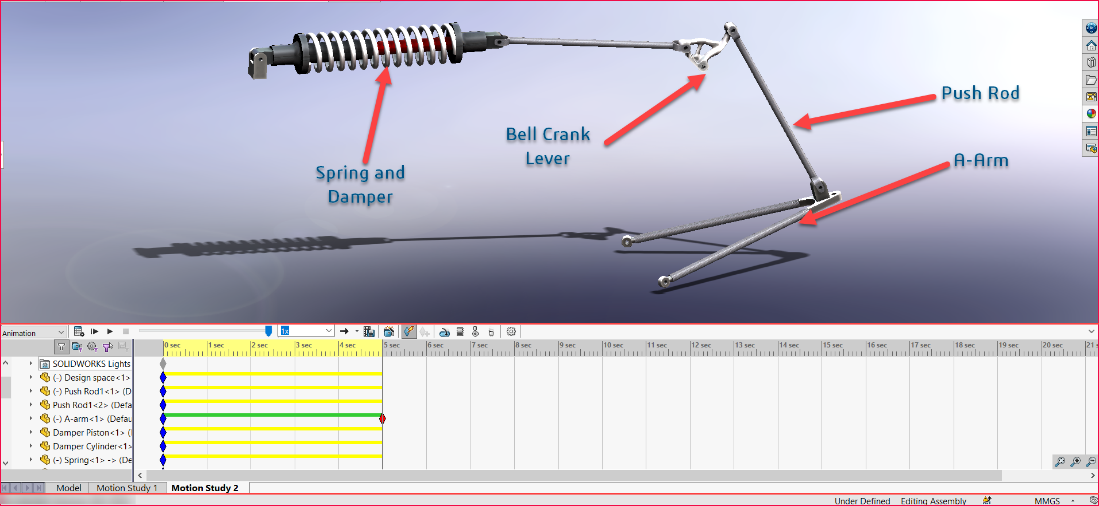
Task: Play the animation from start
Action: (x=94, y=331)
